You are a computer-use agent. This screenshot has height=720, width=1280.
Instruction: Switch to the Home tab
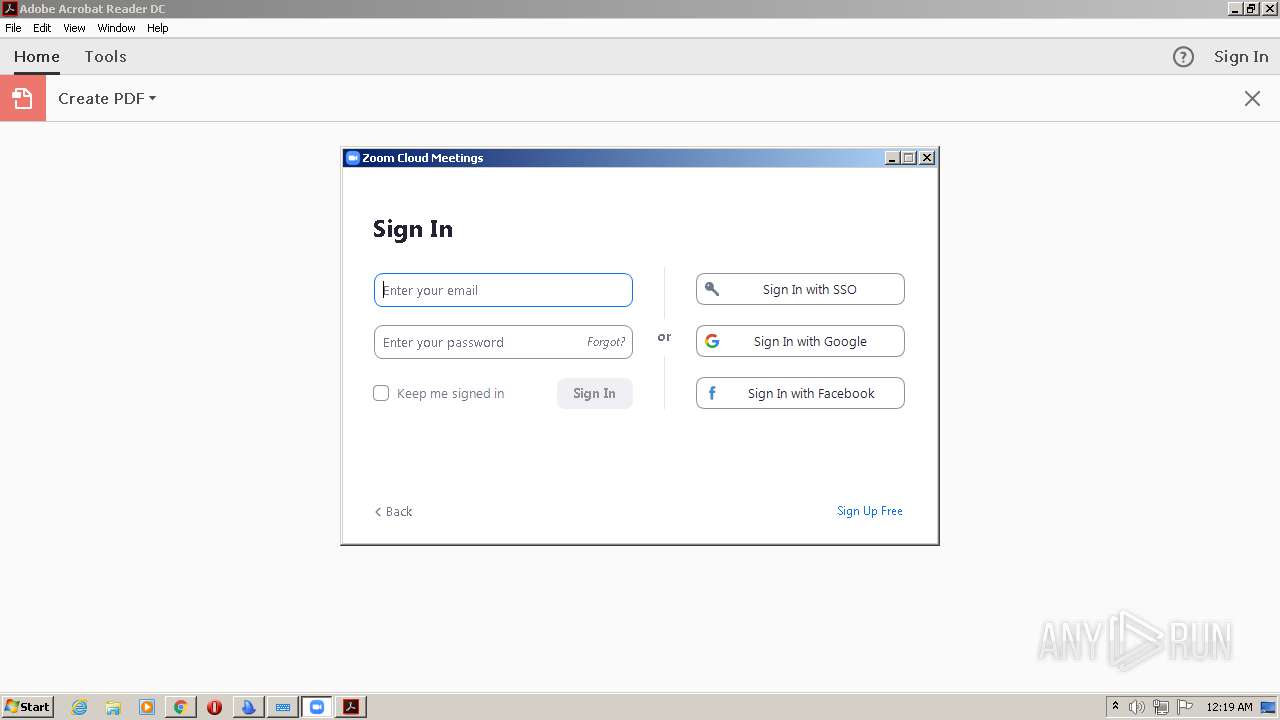pos(37,57)
